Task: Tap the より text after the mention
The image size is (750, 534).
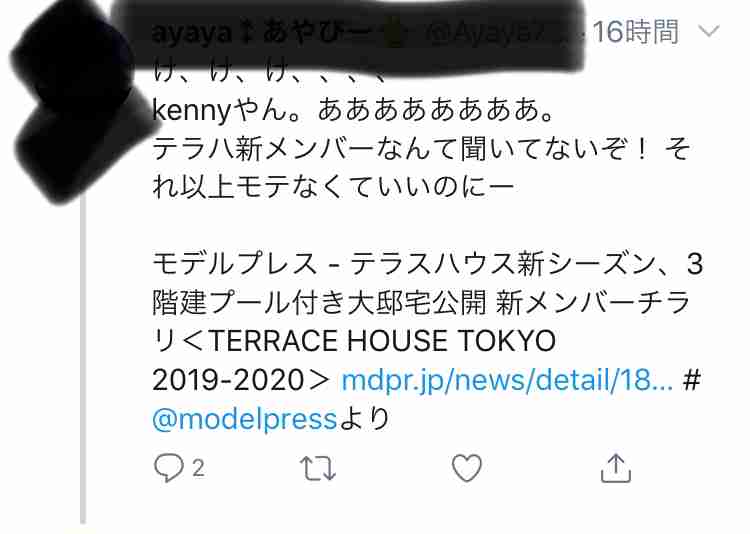Action: pos(364,419)
